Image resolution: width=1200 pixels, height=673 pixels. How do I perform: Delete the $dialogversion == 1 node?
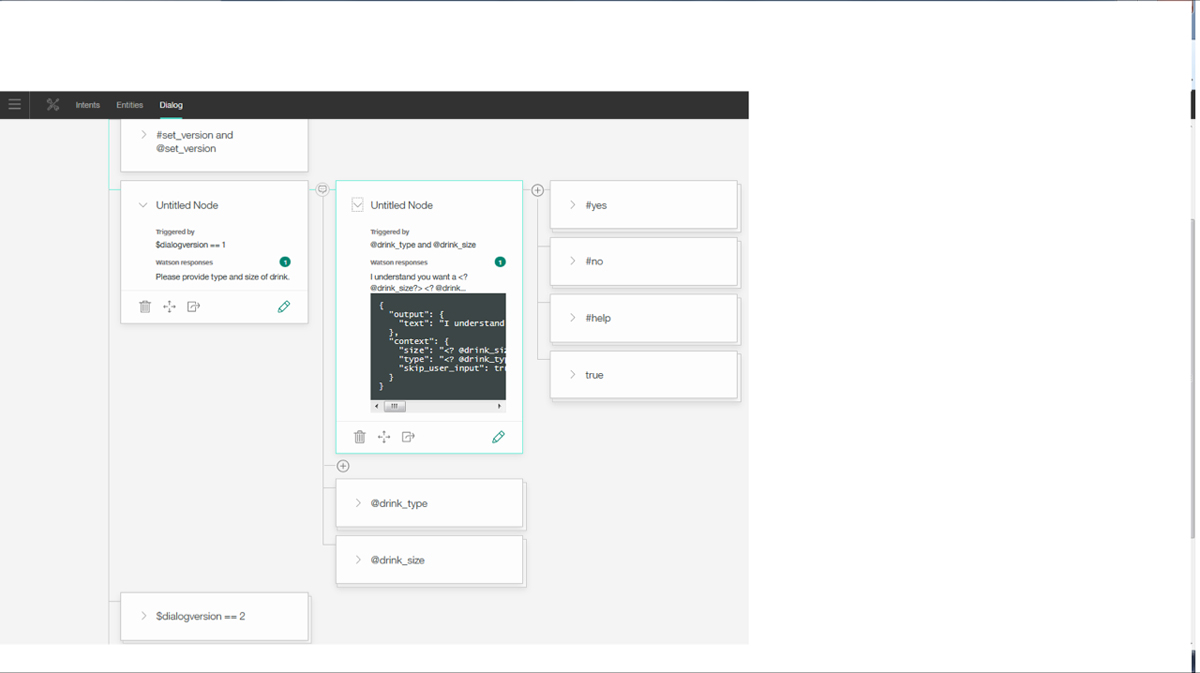145,307
